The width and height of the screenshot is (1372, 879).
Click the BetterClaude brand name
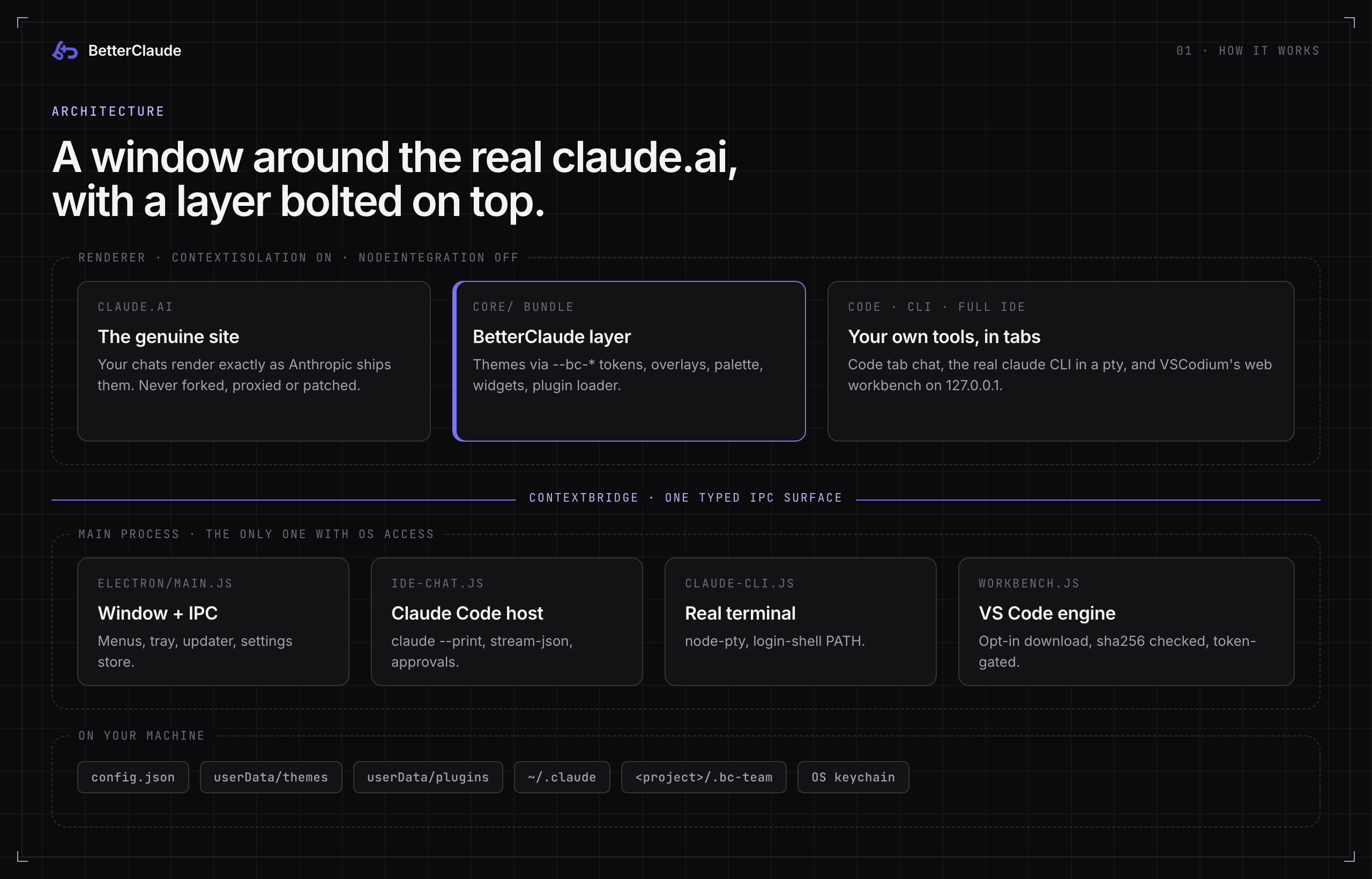point(135,51)
